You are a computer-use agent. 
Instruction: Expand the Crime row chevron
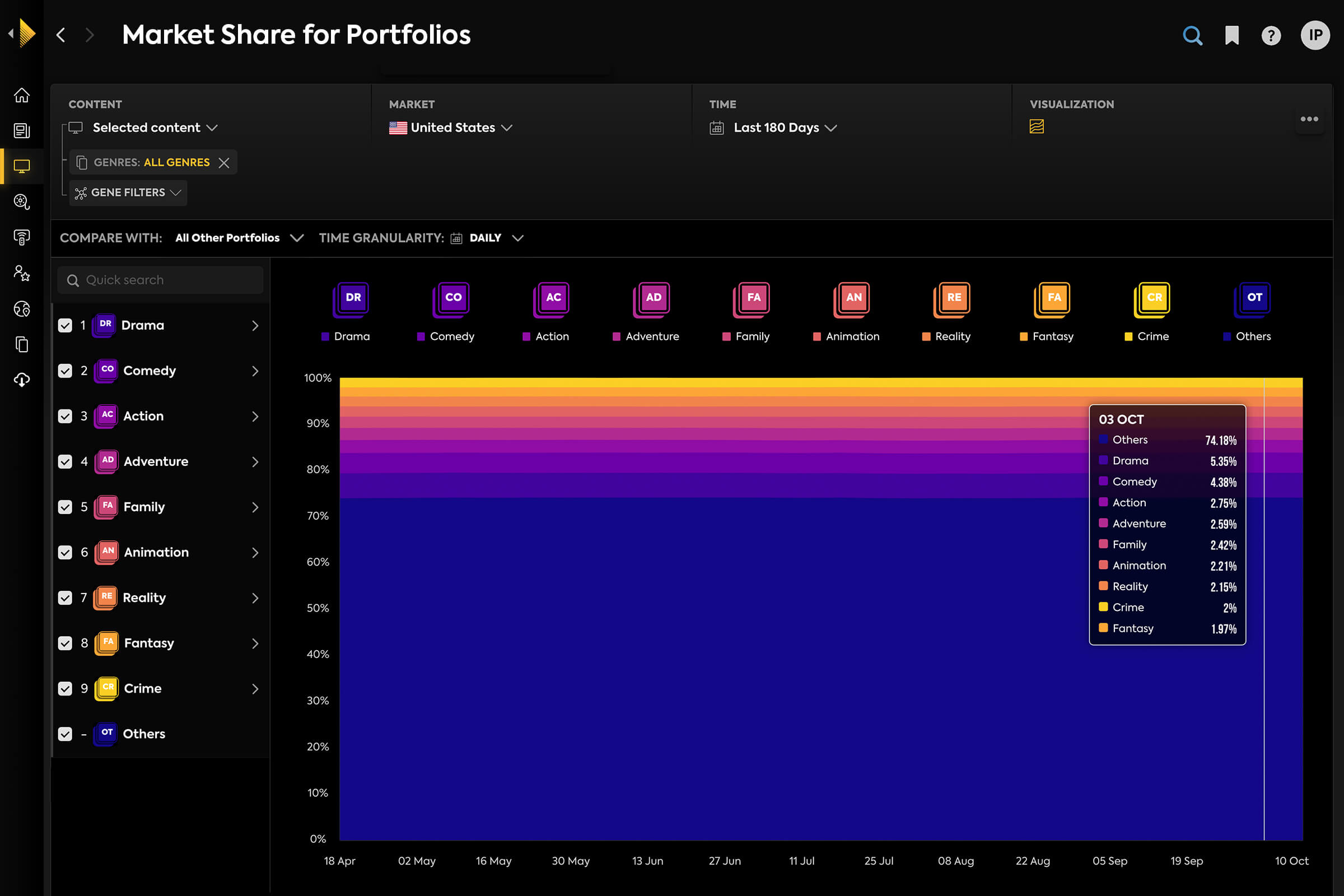point(255,689)
